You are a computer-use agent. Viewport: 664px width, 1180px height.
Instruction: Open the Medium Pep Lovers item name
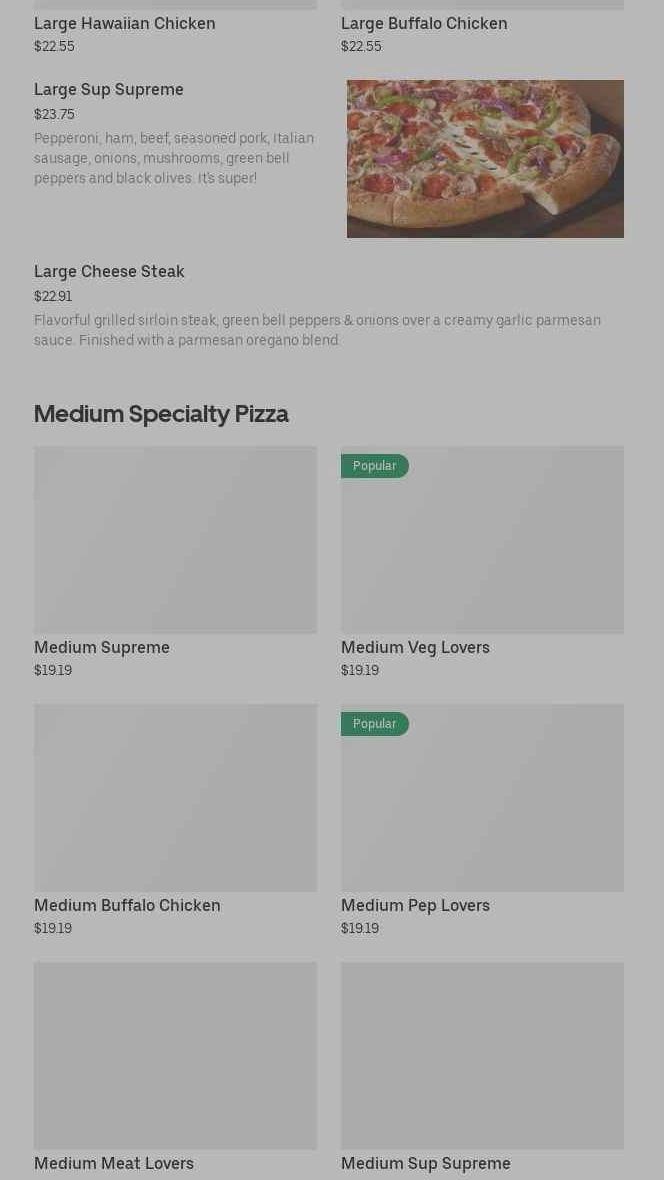pos(415,906)
